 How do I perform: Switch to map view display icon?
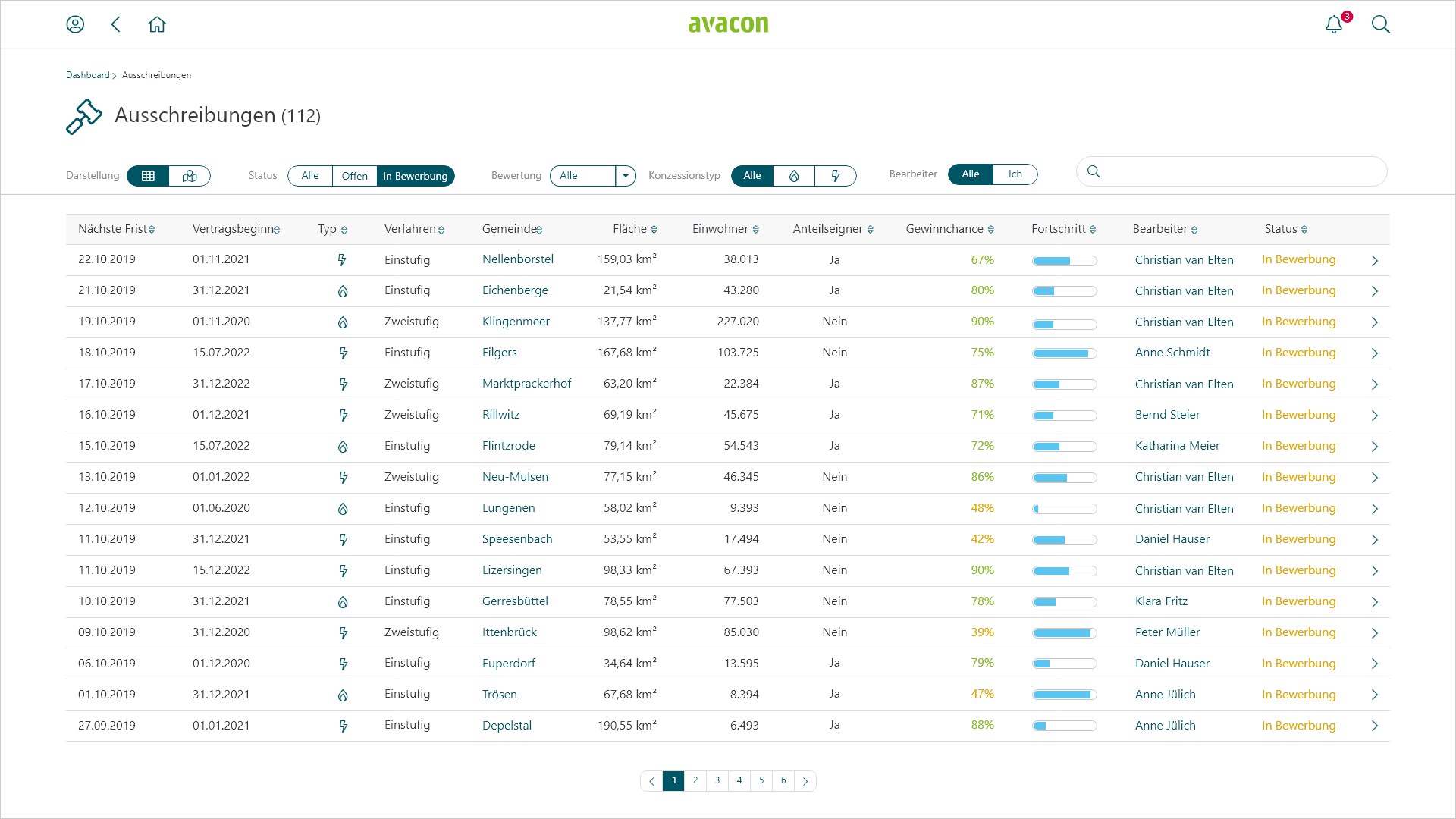tap(190, 176)
